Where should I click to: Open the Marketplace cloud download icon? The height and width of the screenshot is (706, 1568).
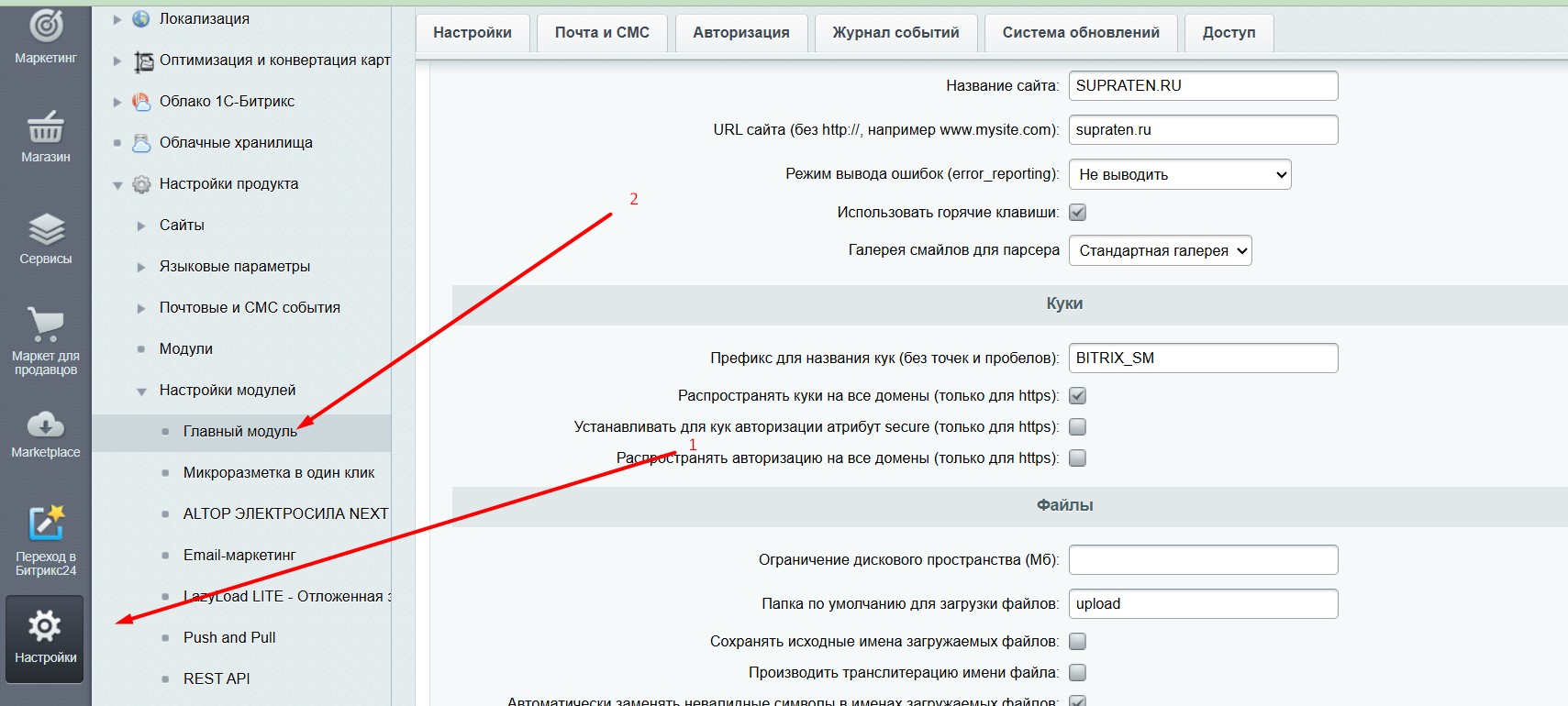click(45, 425)
